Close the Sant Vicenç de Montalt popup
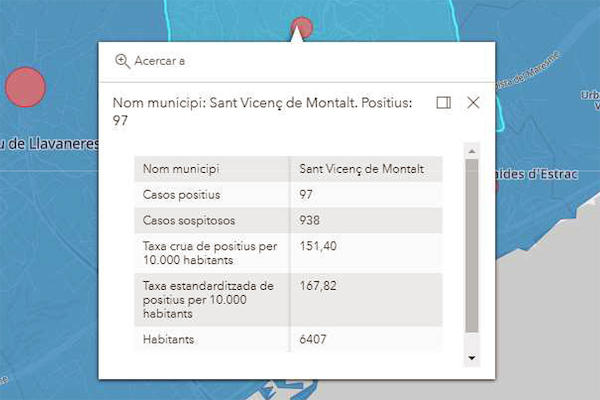Viewport: 600px width, 400px height. tap(474, 102)
